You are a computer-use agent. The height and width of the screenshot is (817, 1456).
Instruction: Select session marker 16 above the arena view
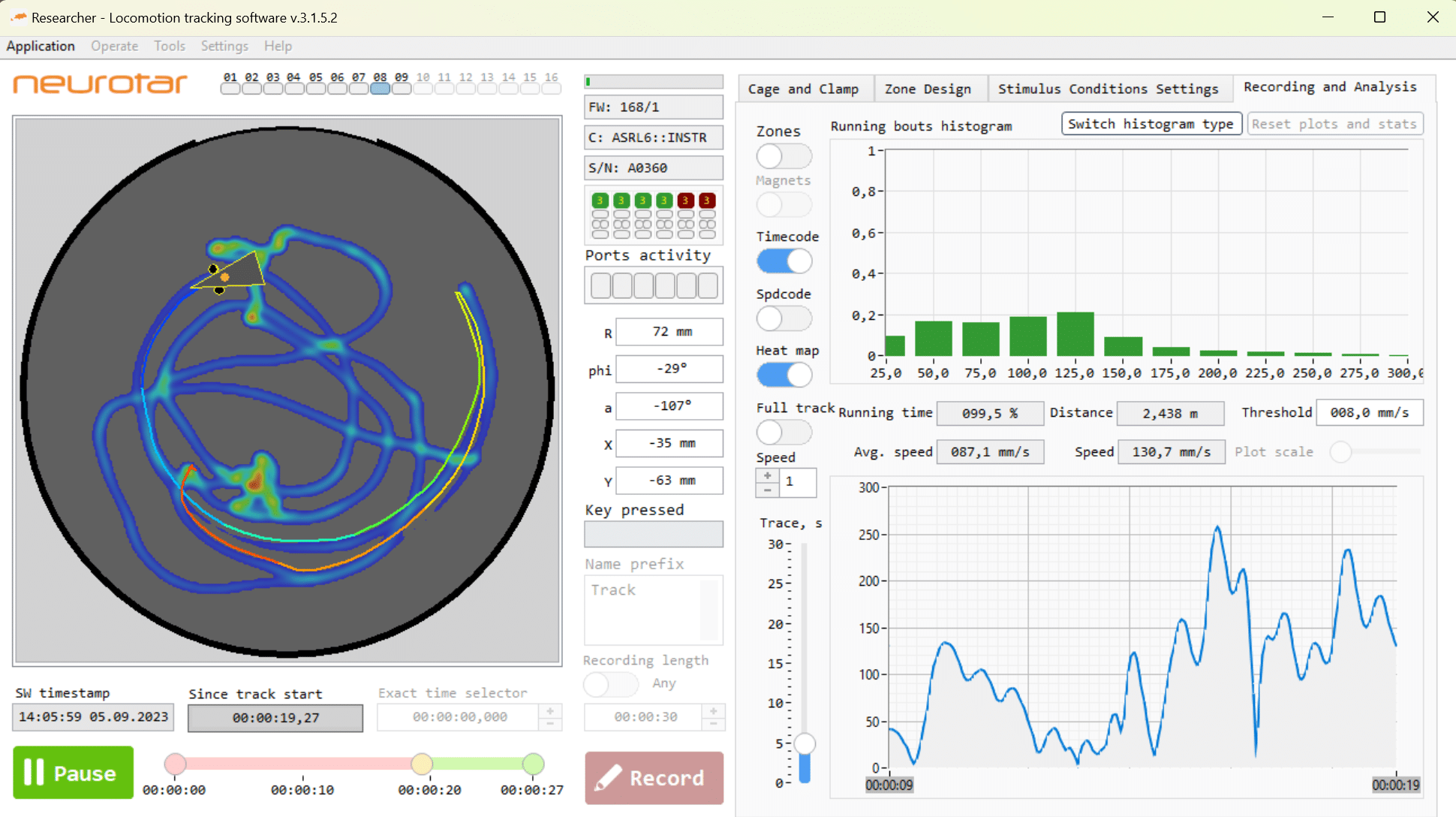click(x=551, y=87)
